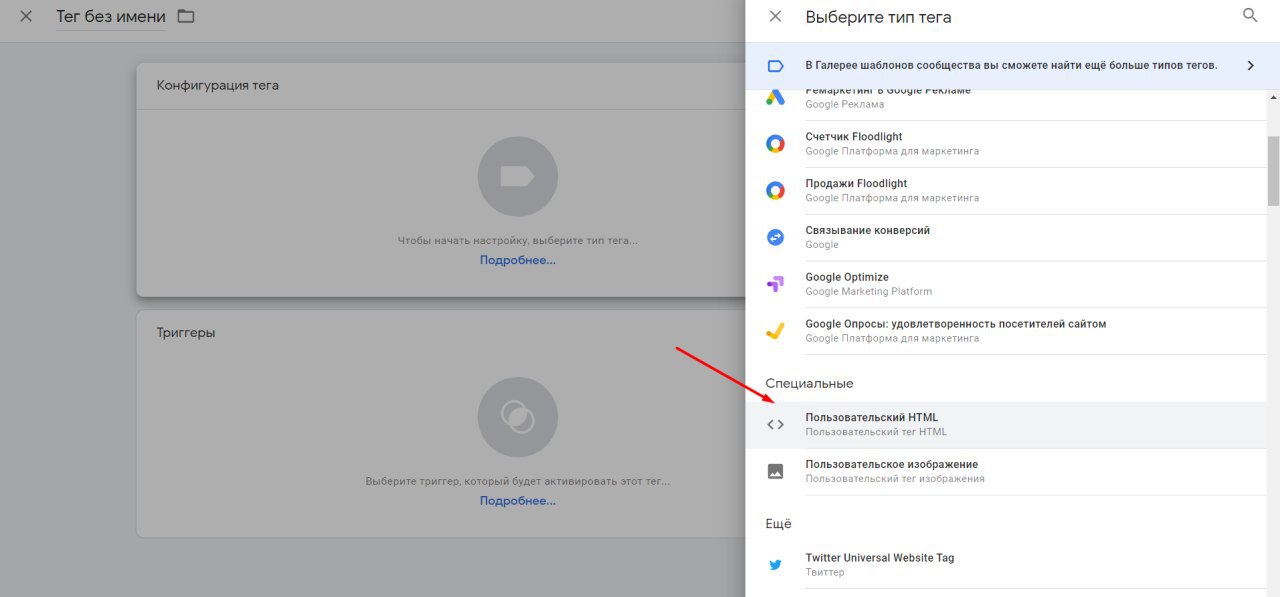Edit the tag name 'Тег без имени'

[111, 17]
